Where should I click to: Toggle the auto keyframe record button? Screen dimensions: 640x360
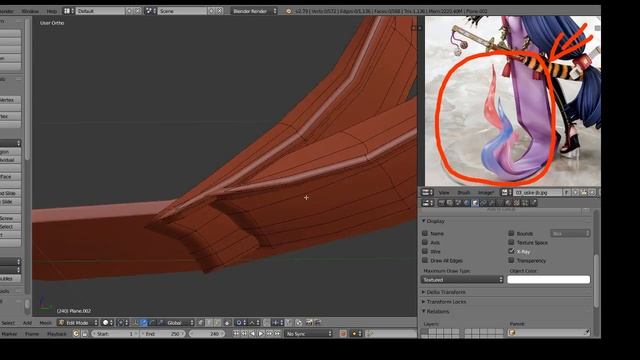343,334
